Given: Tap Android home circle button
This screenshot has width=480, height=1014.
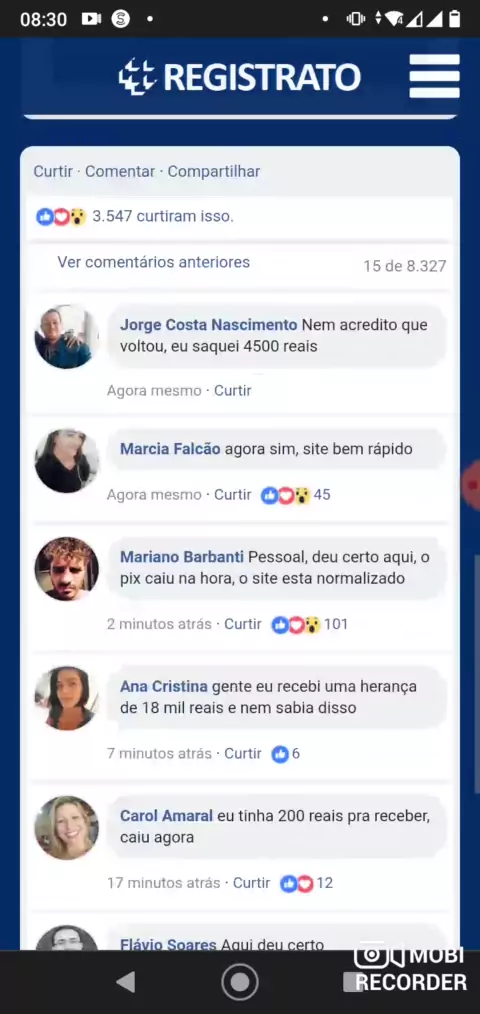Looking at the screenshot, I should 239,982.
